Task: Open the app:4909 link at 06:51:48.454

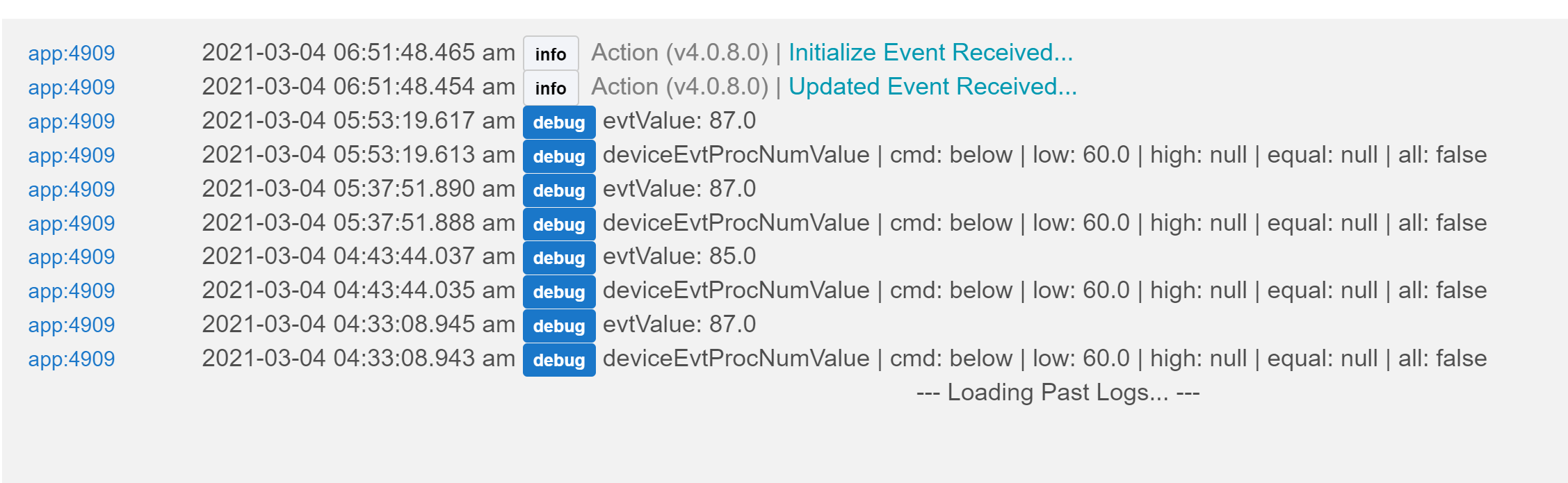Action: click(71, 88)
